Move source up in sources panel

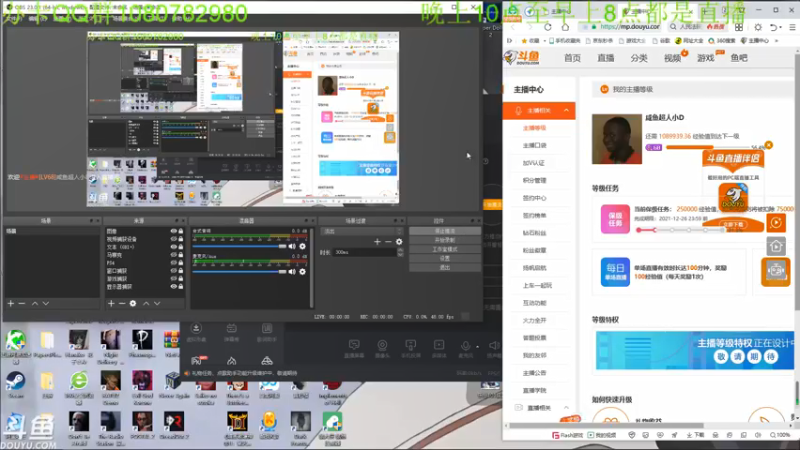coord(146,303)
